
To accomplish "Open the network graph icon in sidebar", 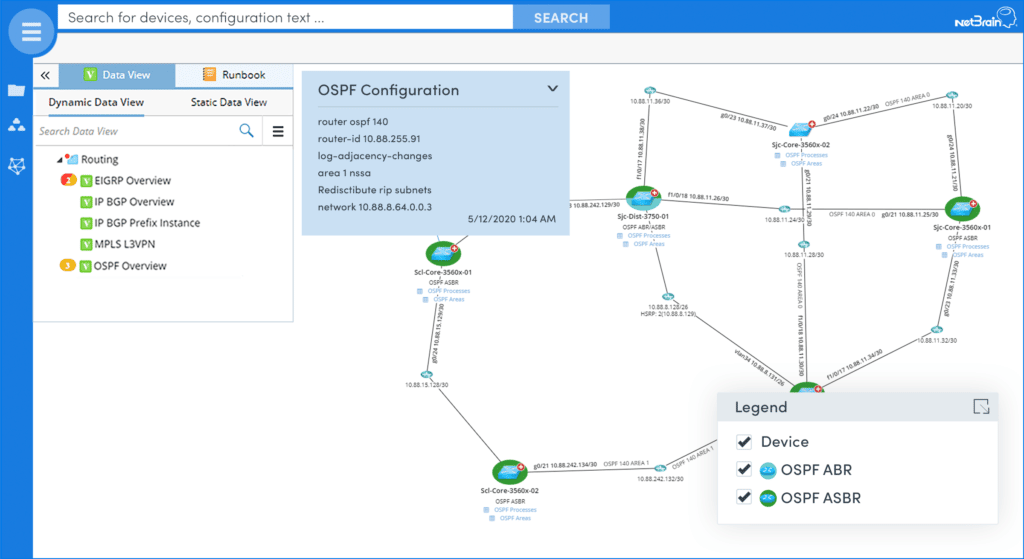I will (16, 166).
